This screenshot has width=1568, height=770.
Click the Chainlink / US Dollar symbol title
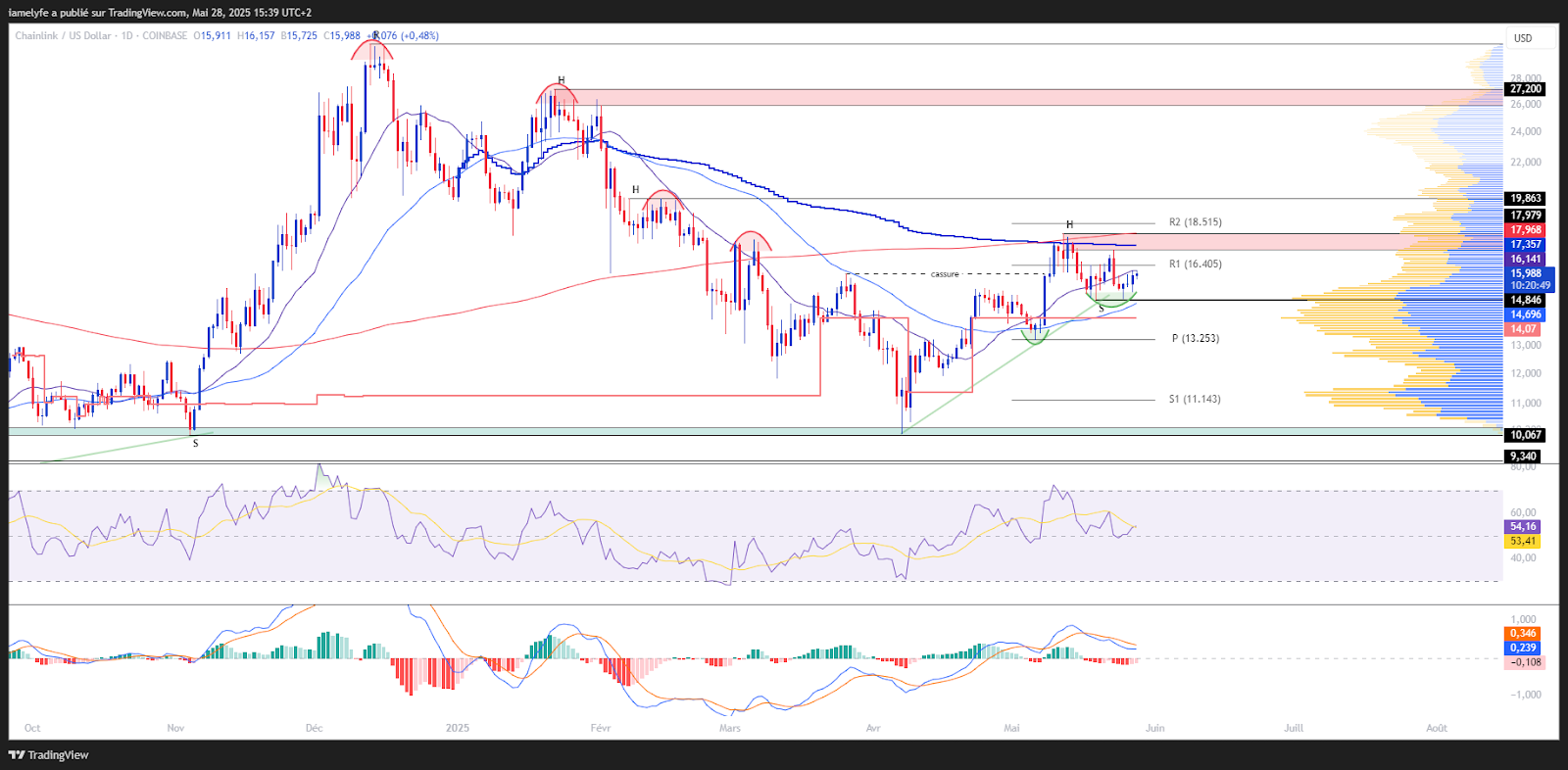click(x=63, y=35)
